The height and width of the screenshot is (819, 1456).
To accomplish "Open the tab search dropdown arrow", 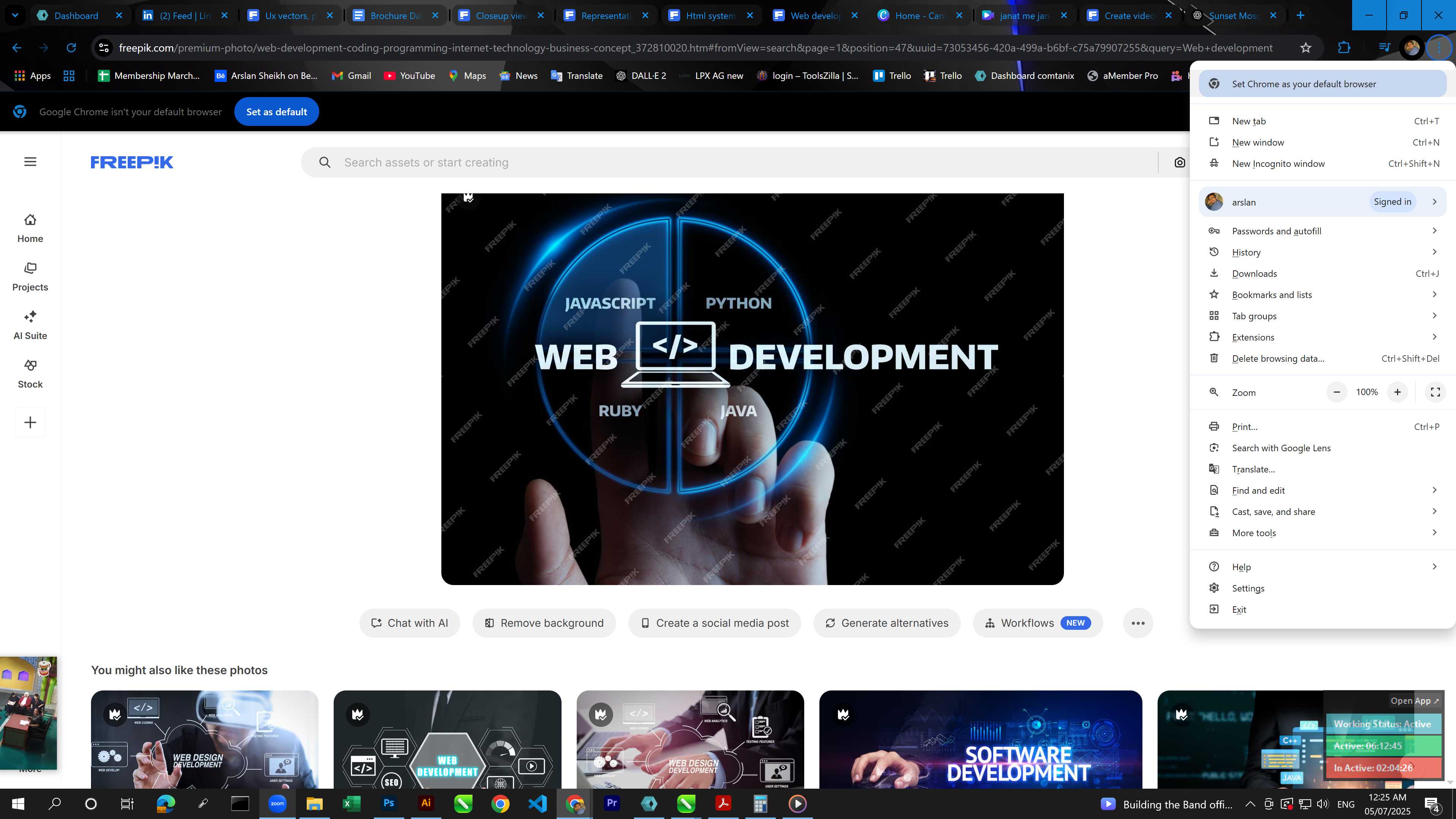I will click(15, 15).
